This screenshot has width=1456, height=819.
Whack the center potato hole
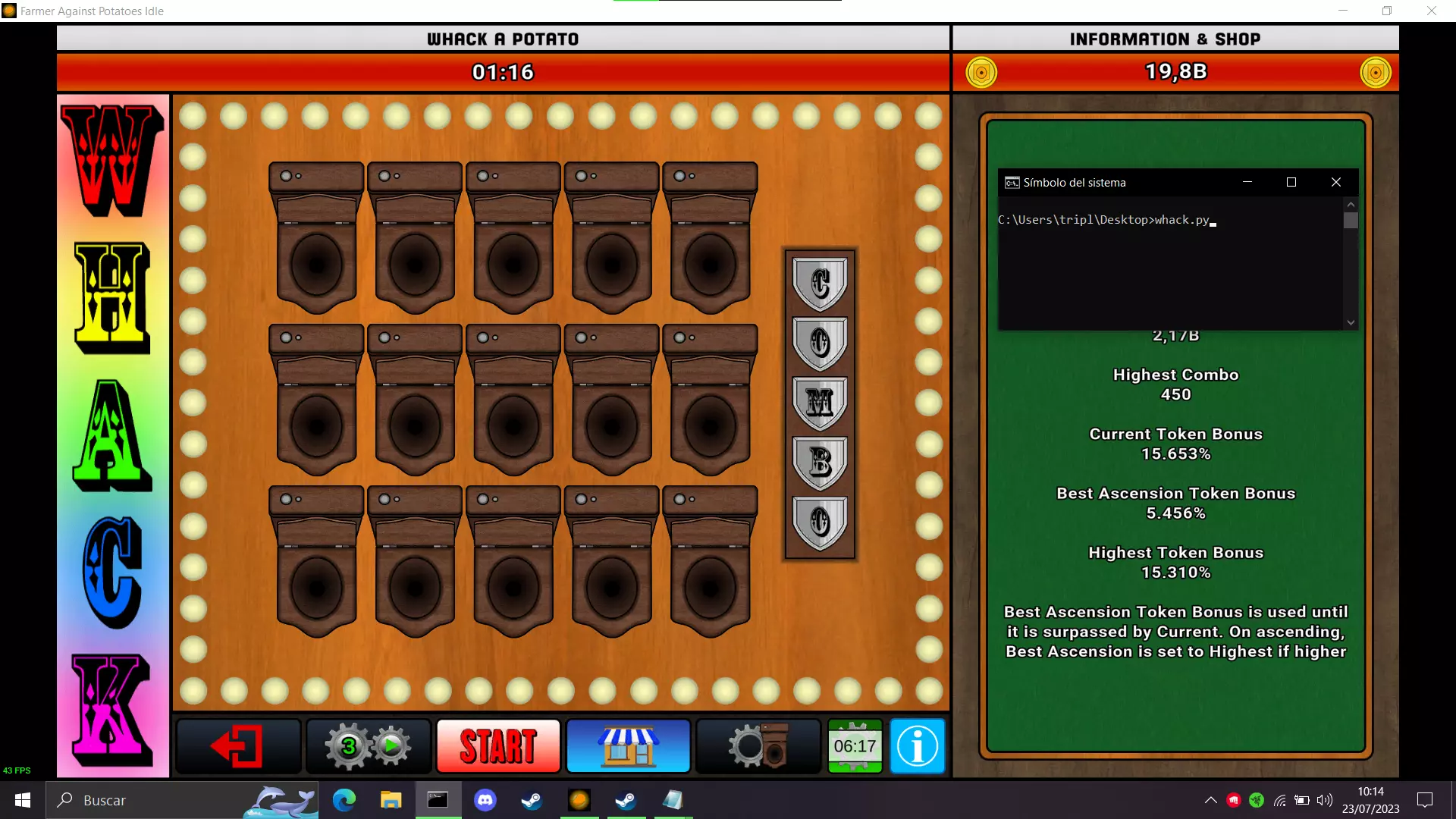(513, 425)
